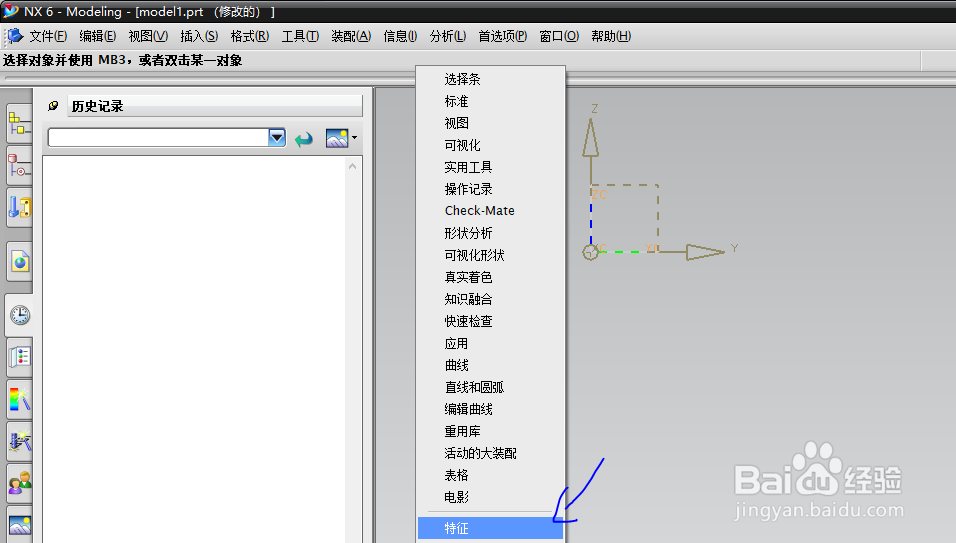Toggle the 视图 toolbar in context menu

pyautogui.click(x=491, y=123)
